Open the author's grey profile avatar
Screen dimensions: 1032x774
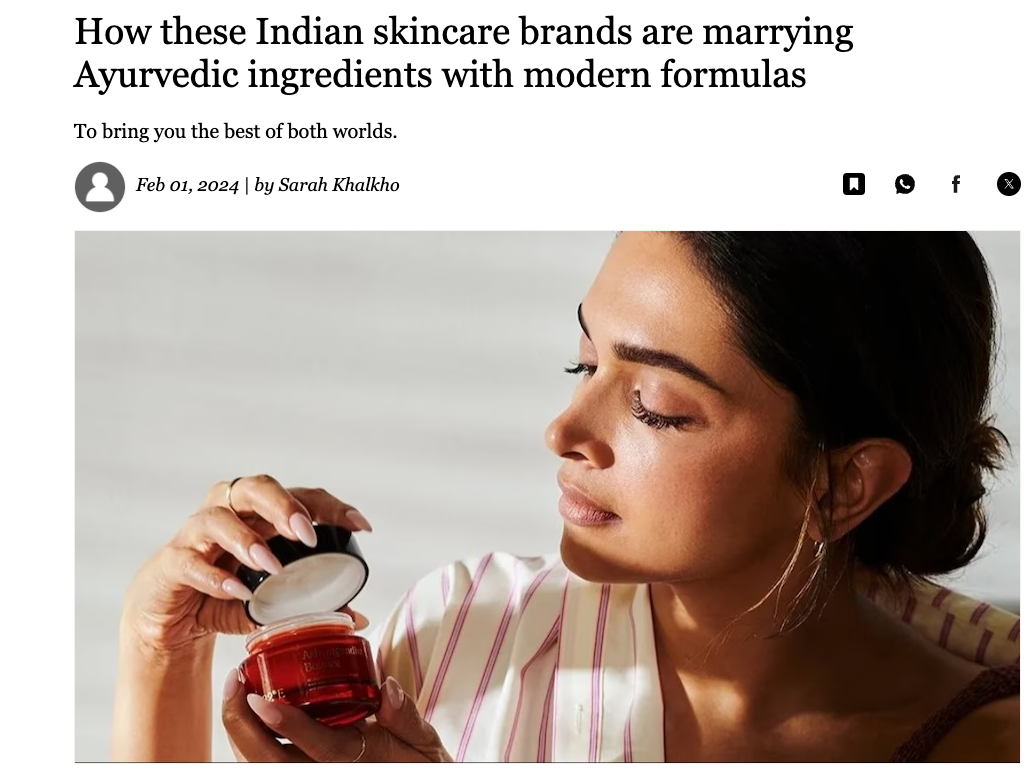point(100,186)
